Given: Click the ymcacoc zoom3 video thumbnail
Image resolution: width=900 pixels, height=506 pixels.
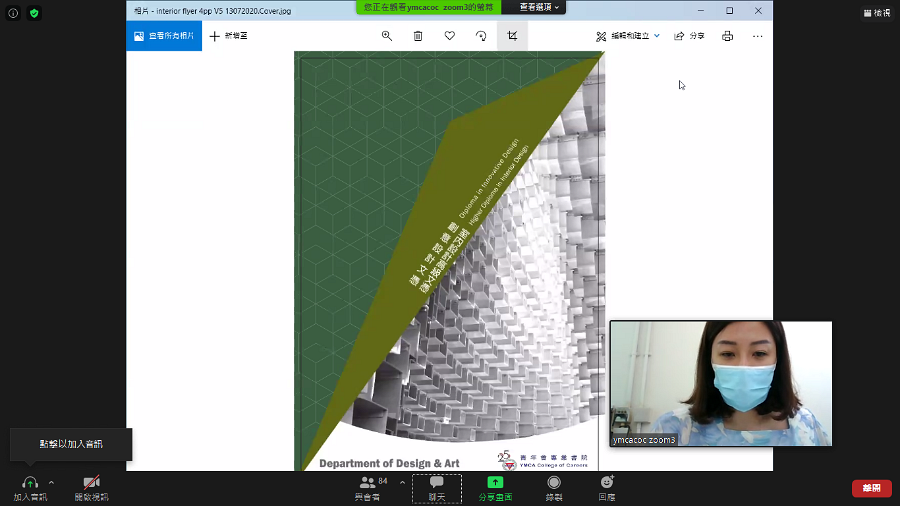Looking at the screenshot, I should pyautogui.click(x=721, y=383).
